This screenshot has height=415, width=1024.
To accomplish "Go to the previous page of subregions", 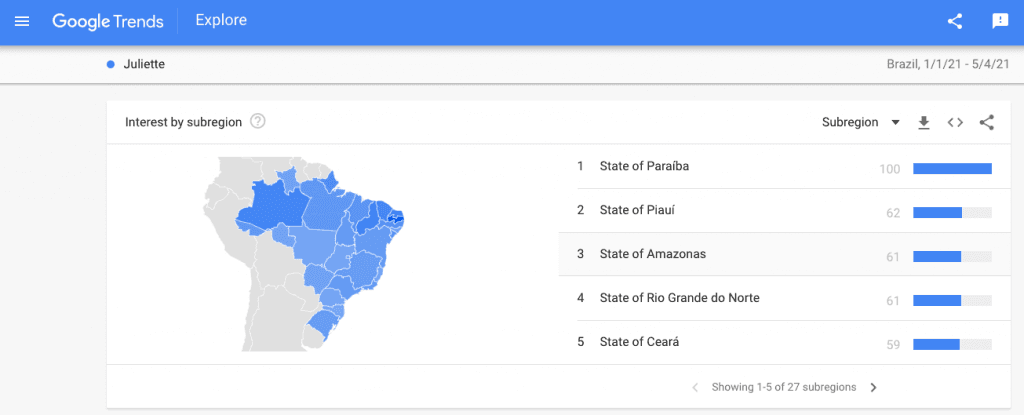I will pyautogui.click(x=695, y=388).
